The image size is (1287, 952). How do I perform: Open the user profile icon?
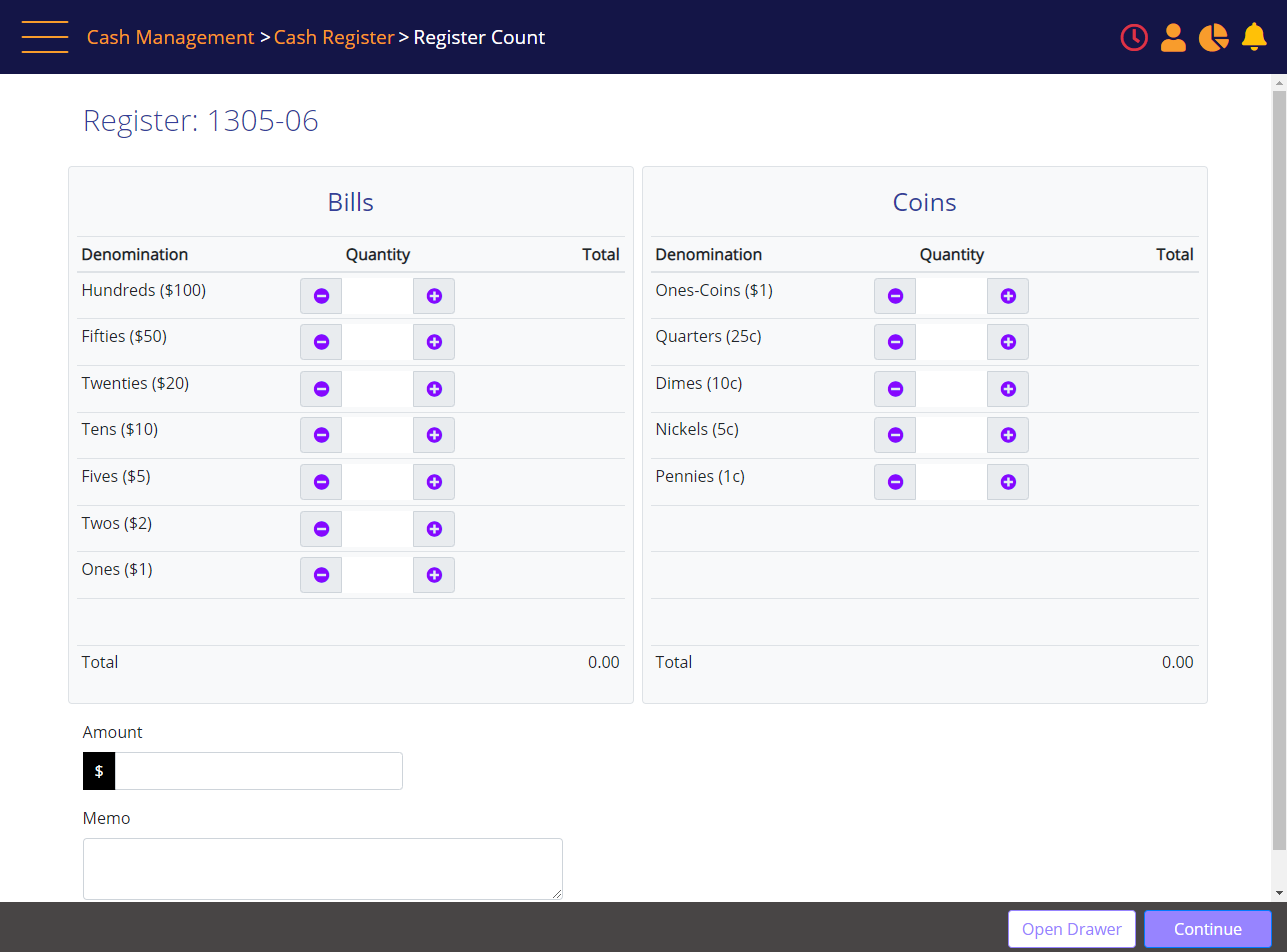[1173, 37]
